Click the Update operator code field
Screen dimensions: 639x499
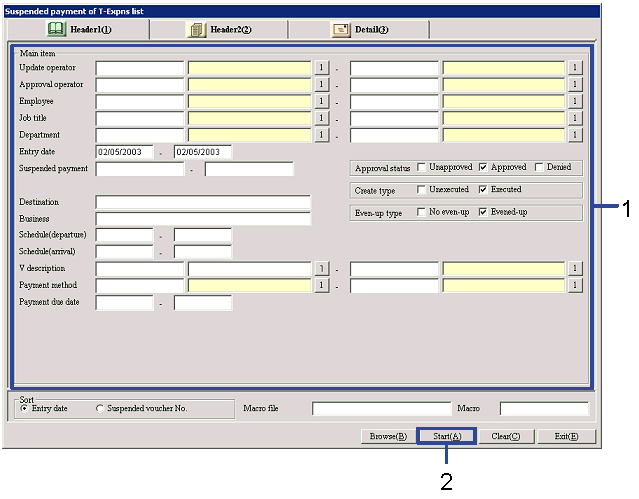click(x=140, y=68)
